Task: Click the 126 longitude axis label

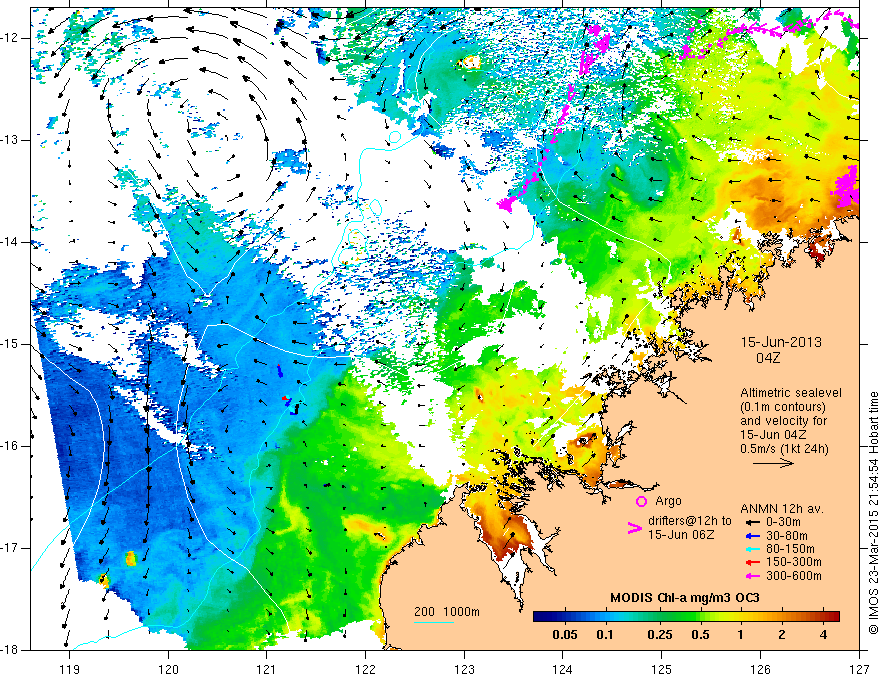Action: (x=760, y=669)
